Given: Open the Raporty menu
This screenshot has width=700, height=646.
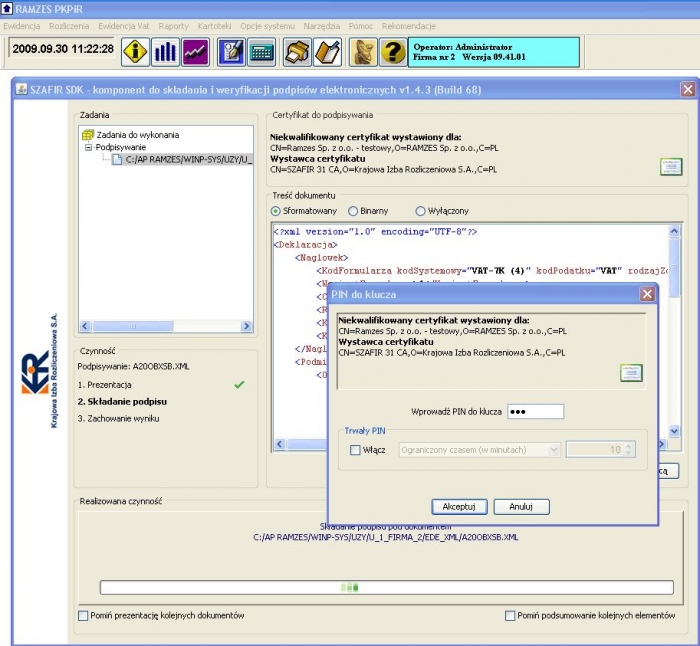Looking at the screenshot, I should tap(174, 26).
